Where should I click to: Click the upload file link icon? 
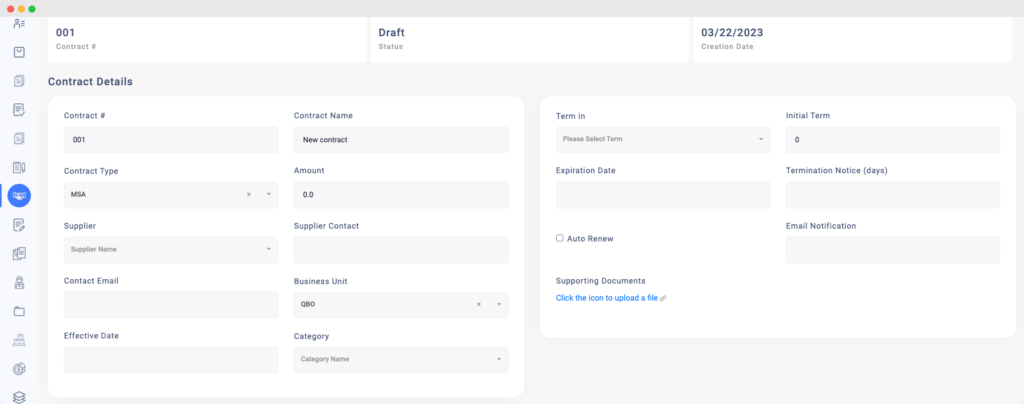click(663, 298)
